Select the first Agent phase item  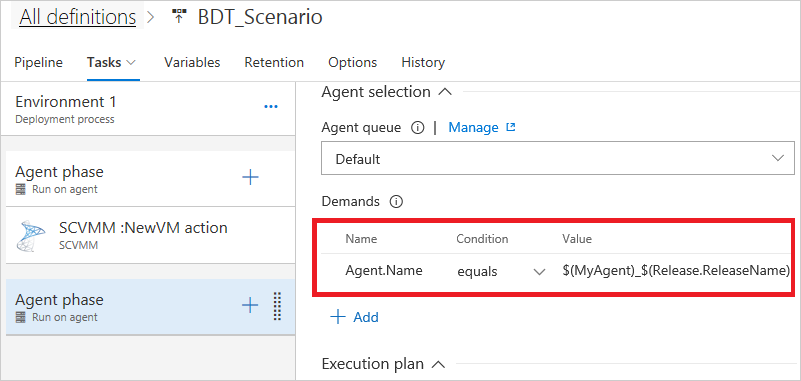tap(150, 179)
